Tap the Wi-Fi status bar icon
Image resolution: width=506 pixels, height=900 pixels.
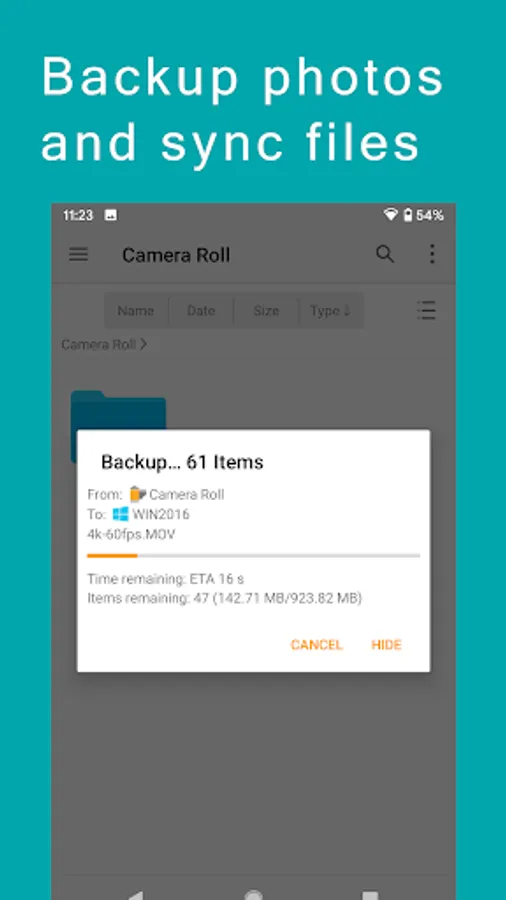tap(391, 215)
